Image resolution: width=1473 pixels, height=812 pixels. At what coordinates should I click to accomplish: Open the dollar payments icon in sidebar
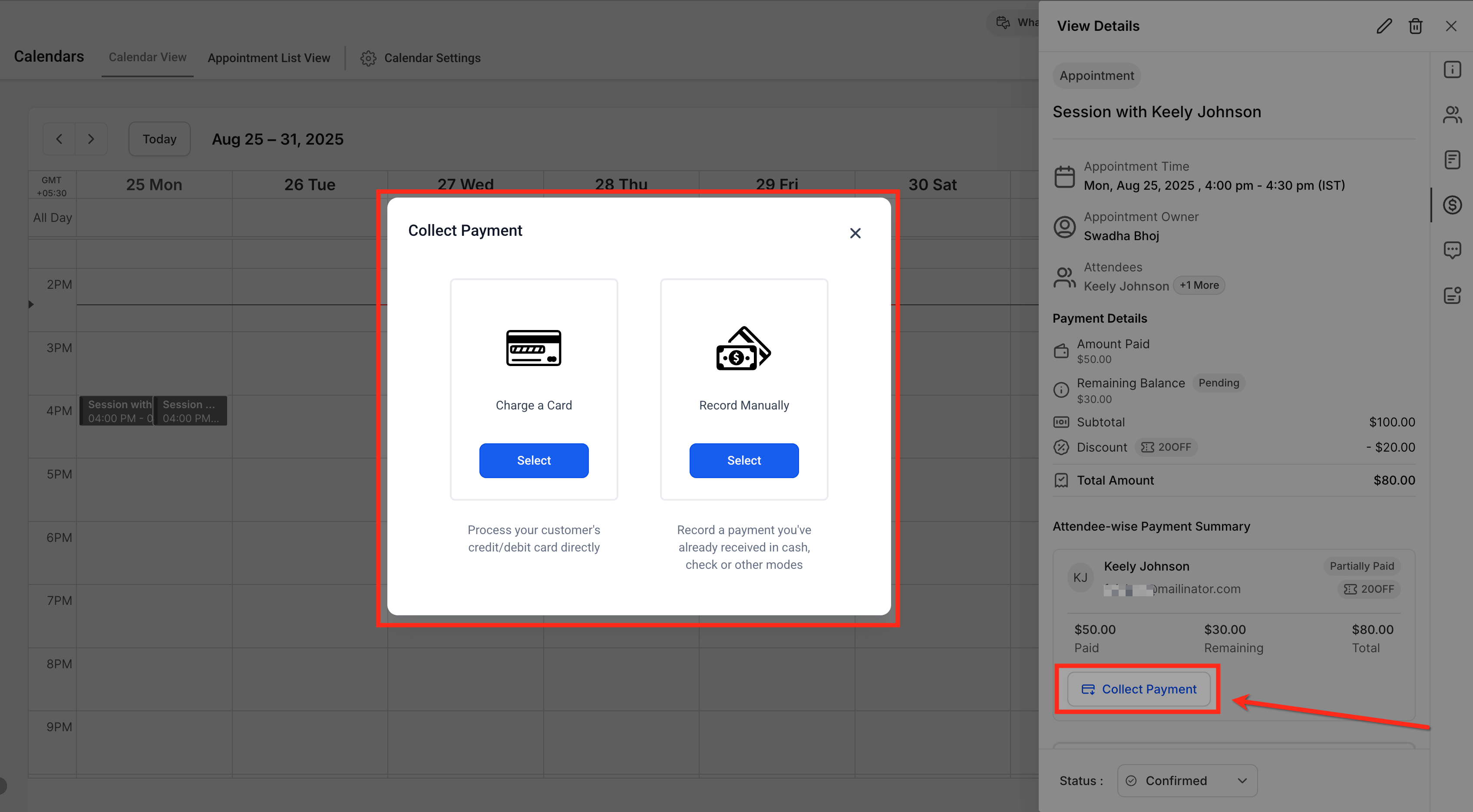1452,205
